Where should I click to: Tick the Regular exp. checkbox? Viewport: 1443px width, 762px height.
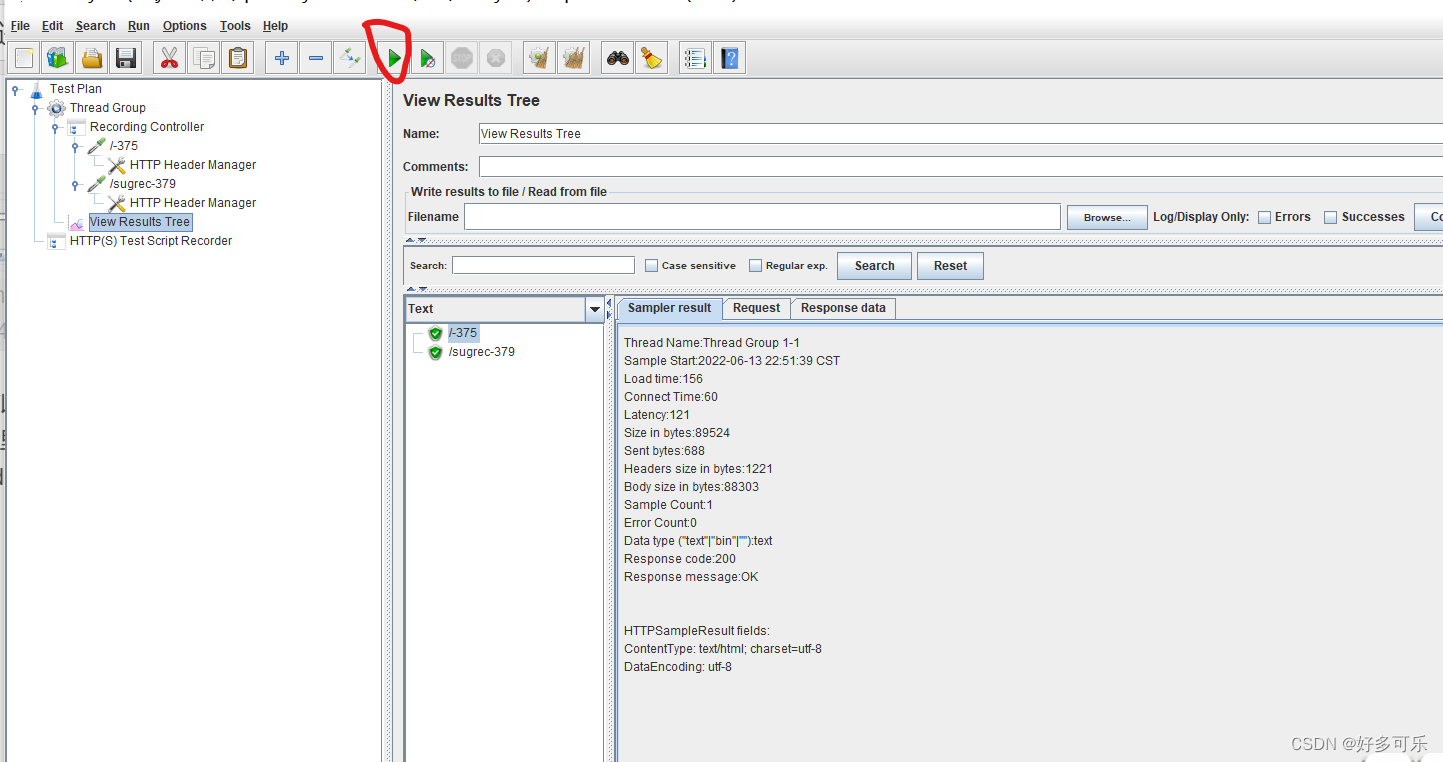coord(756,266)
